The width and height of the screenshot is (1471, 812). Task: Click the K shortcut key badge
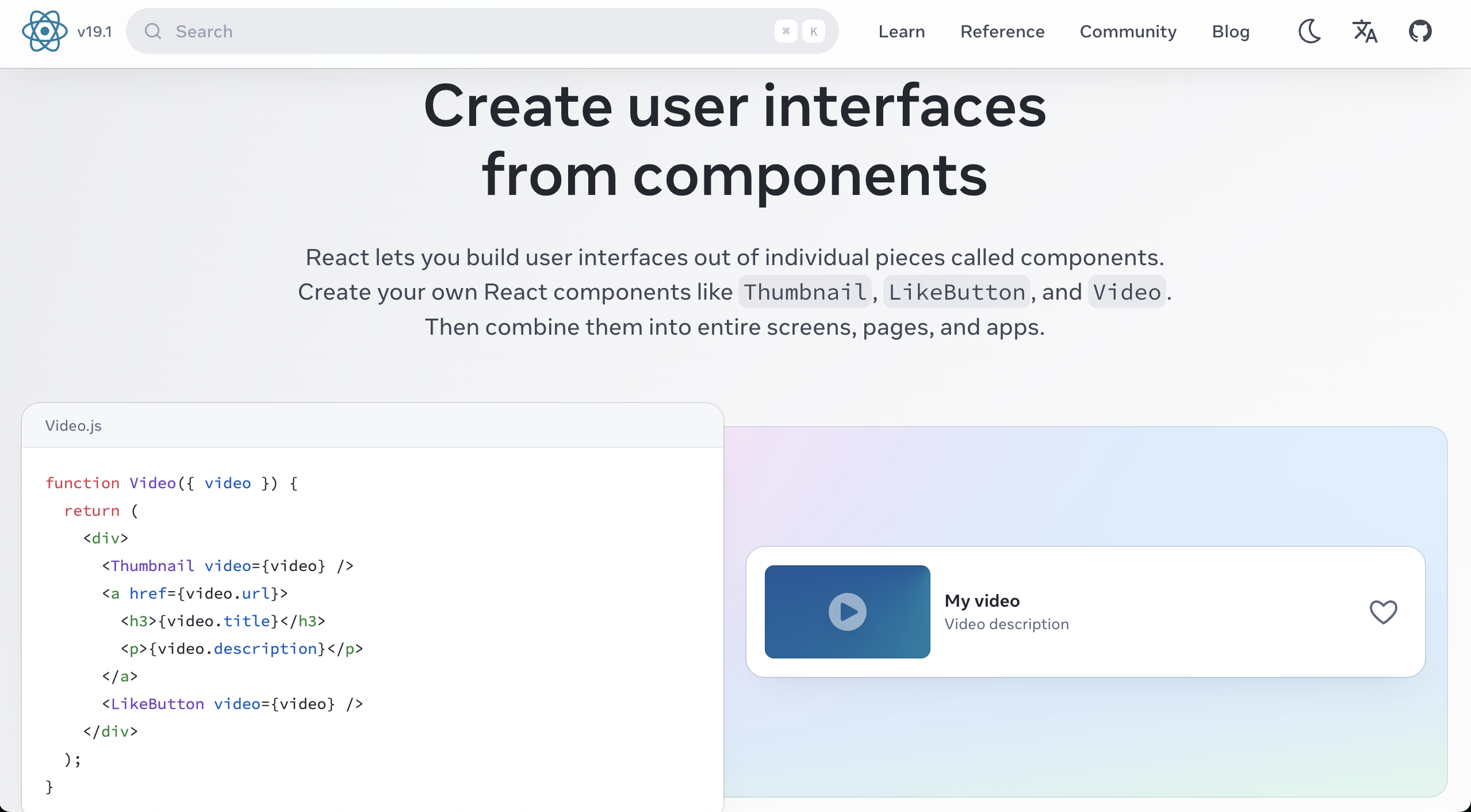pos(813,31)
